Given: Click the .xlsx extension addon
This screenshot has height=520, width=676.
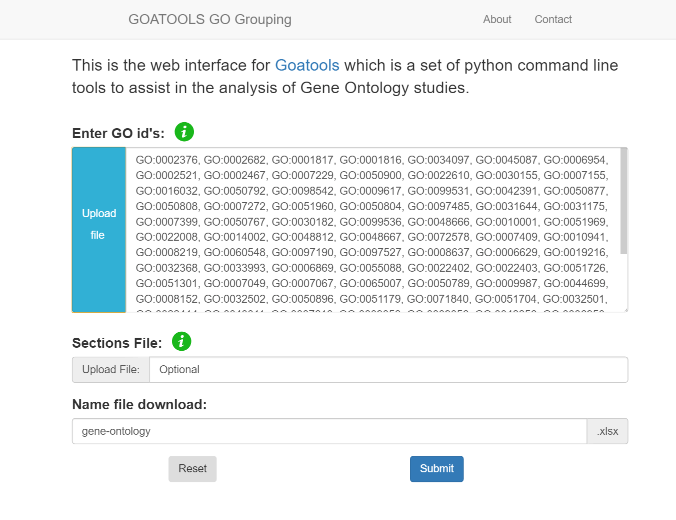Looking at the screenshot, I should click(x=607, y=431).
